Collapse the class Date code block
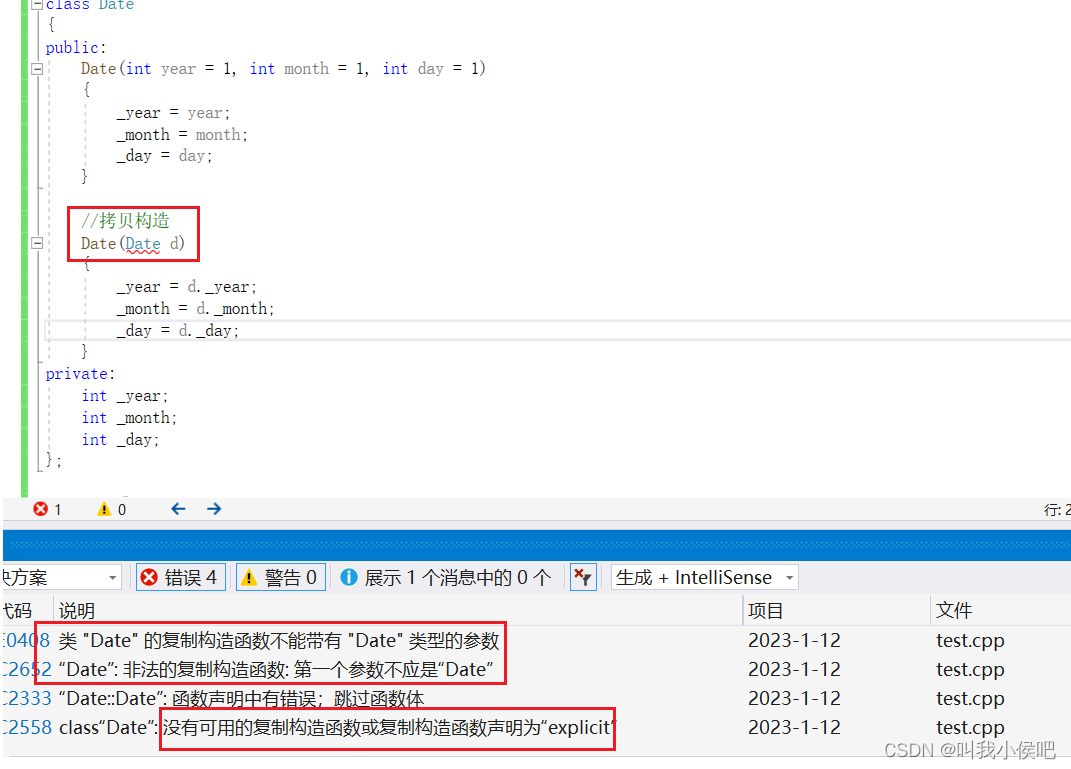This screenshot has width=1071, height=769. click(38, 4)
